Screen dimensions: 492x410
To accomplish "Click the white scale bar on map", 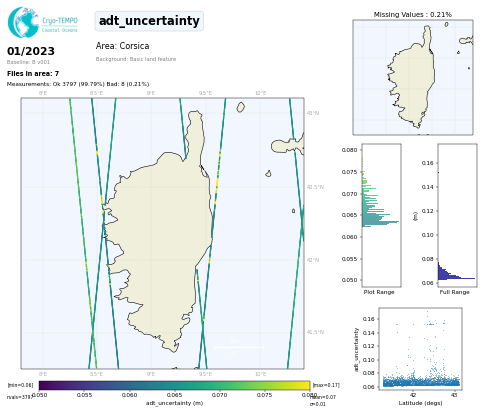I will pos(239,347).
